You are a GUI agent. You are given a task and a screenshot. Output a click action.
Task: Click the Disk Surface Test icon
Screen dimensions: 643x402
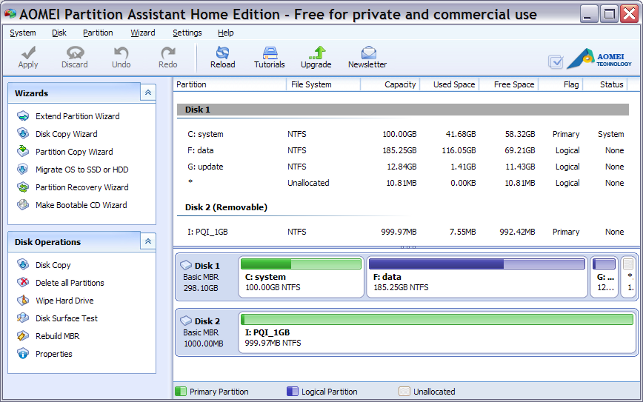tap(23, 318)
